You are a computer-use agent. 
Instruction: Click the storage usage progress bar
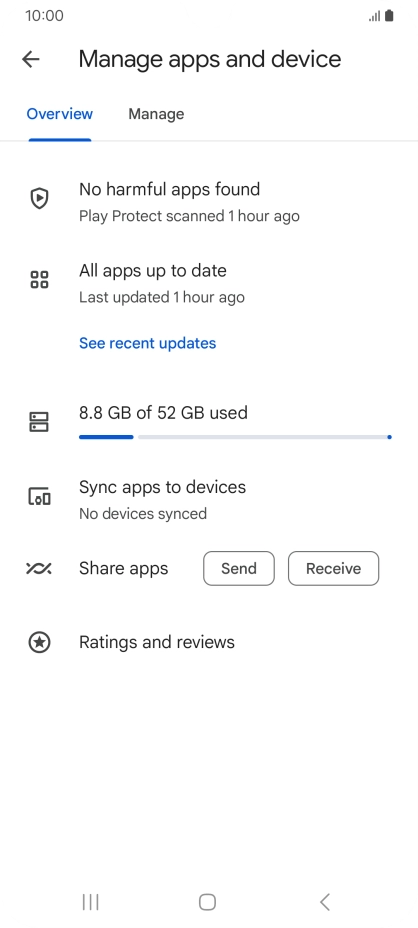pyautogui.click(x=235, y=437)
